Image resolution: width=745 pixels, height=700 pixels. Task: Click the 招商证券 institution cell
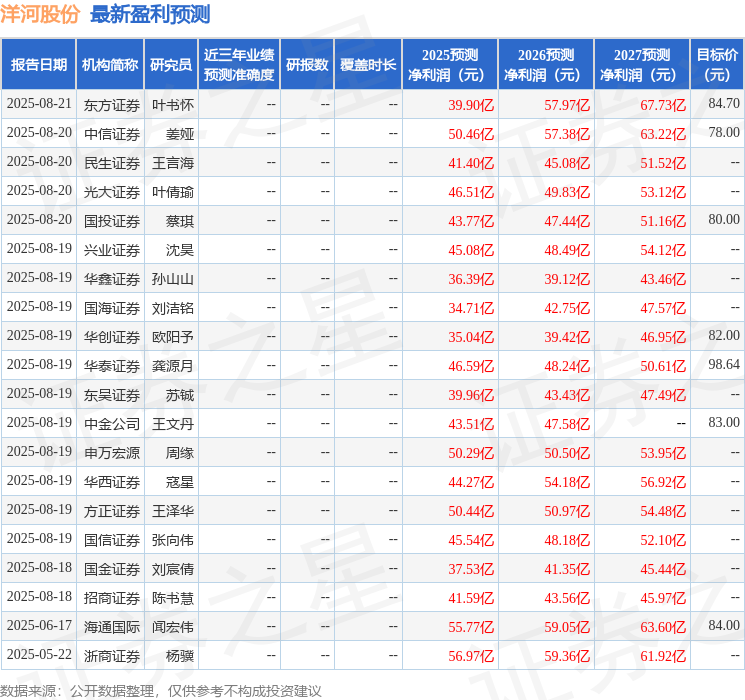coord(112,598)
